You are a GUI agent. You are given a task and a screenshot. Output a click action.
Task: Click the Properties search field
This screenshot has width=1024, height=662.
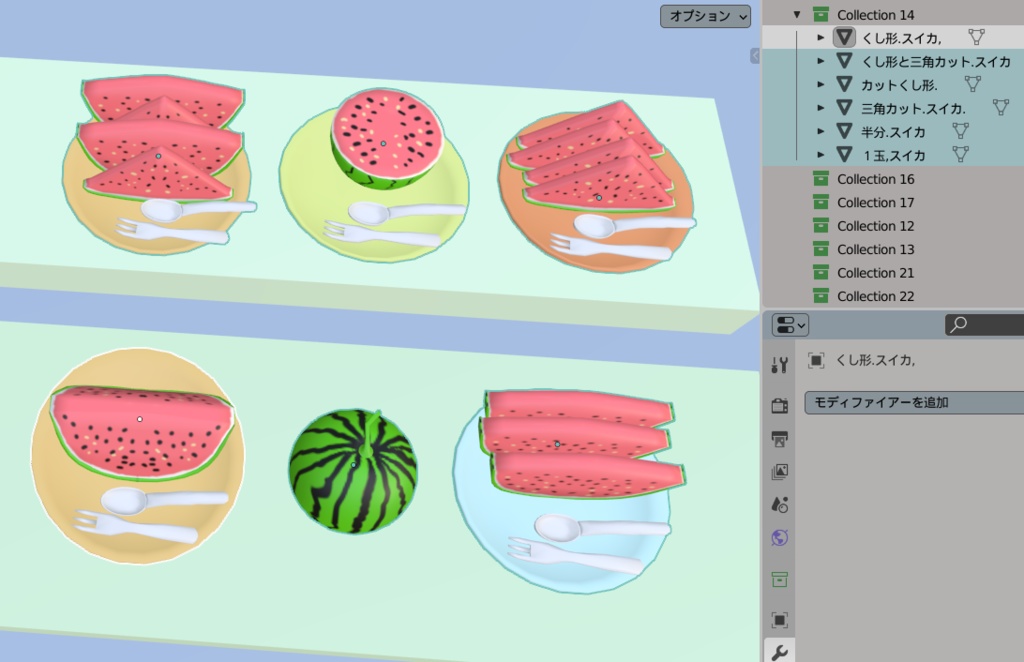984,324
